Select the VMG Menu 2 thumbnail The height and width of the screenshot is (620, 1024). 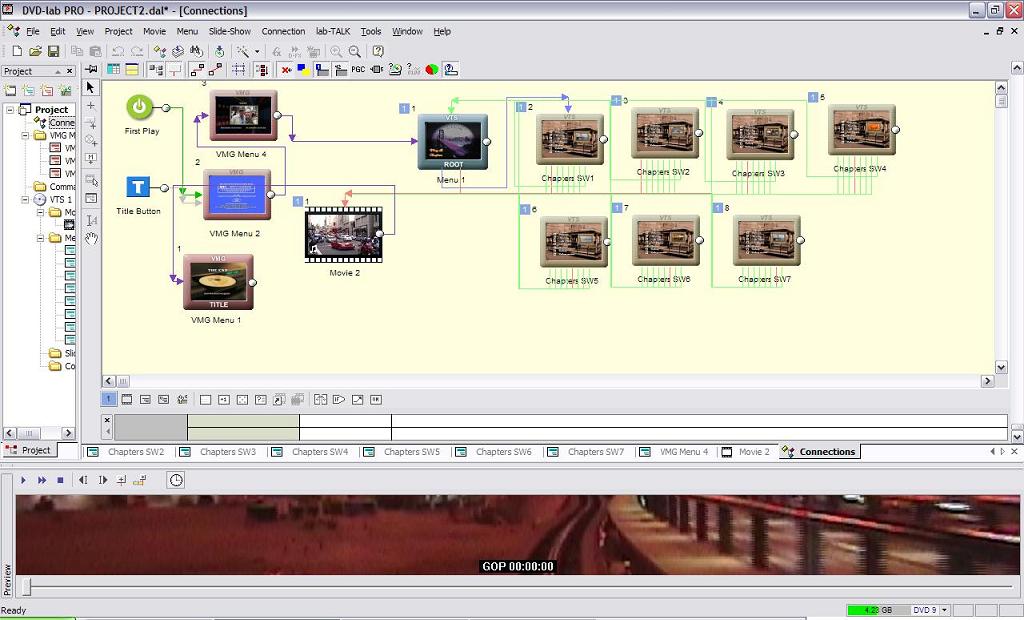(237, 194)
